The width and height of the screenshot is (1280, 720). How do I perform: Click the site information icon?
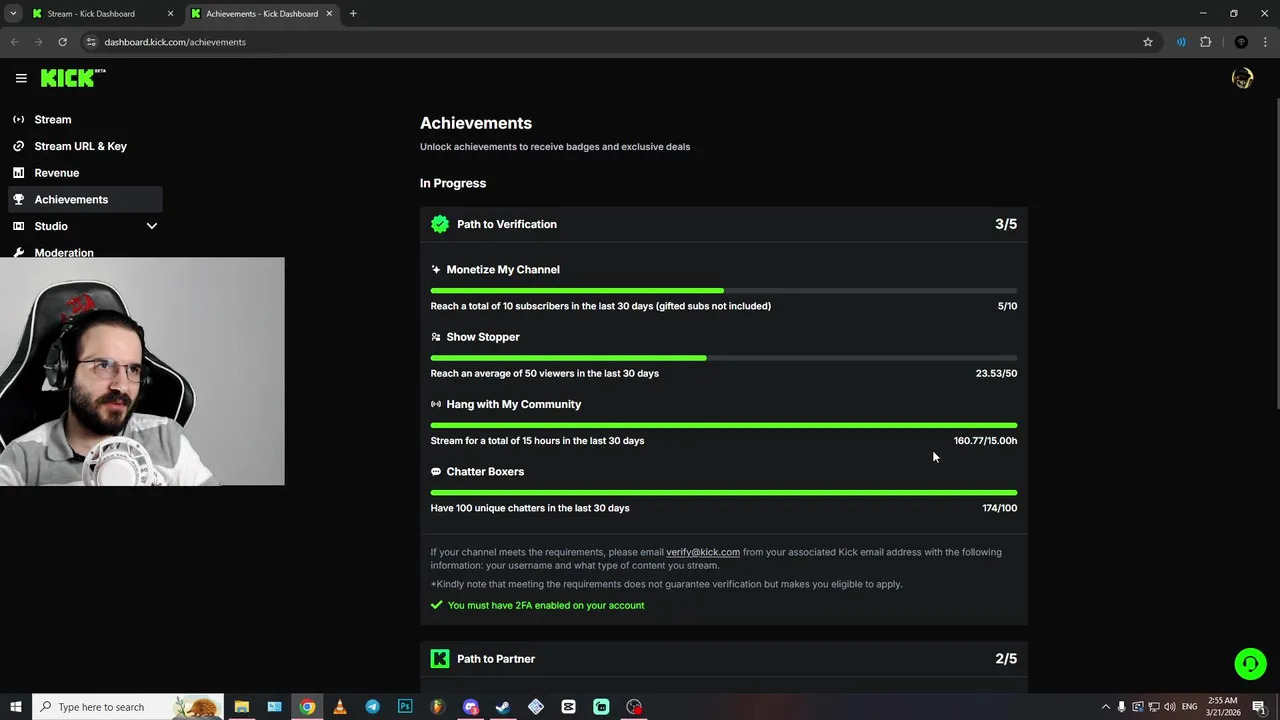[x=90, y=42]
